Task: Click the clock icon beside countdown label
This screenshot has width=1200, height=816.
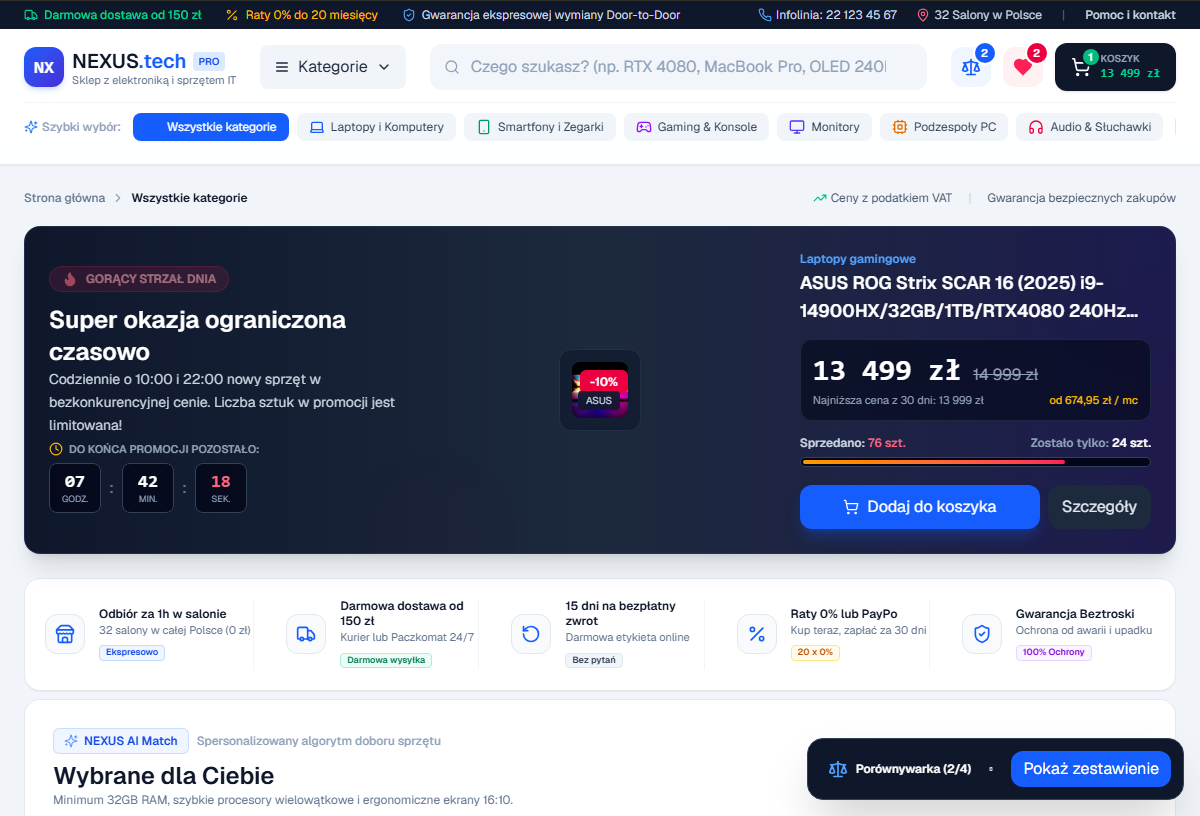Action: [56, 449]
